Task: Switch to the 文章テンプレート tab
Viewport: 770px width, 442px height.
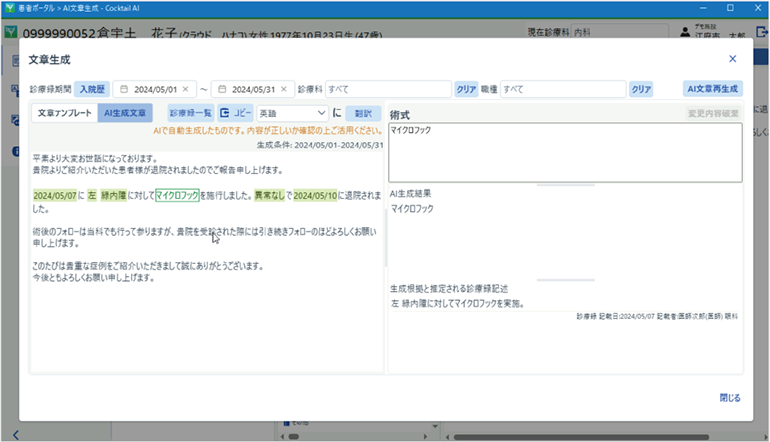Action: pyautogui.click(x=64, y=114)
